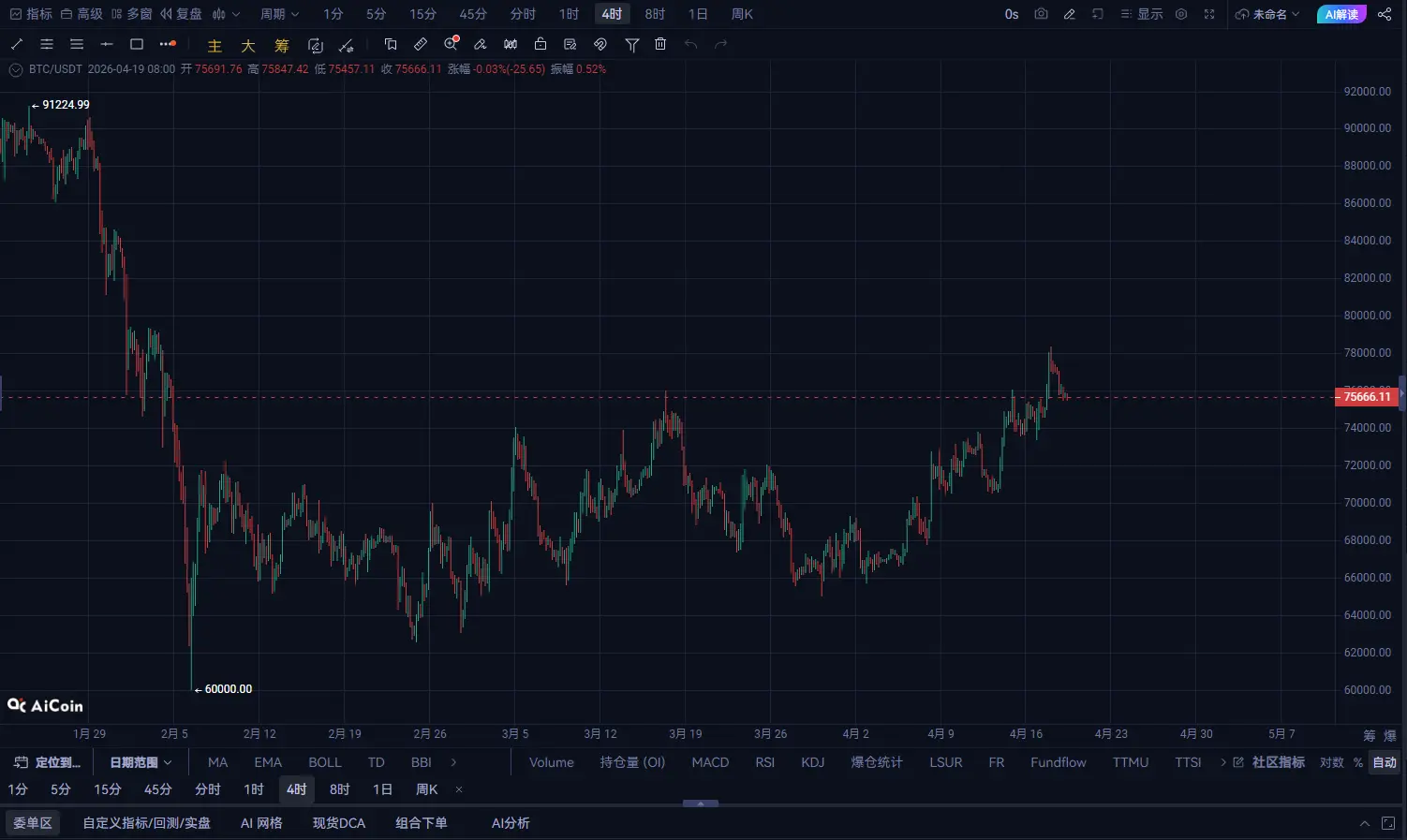
Task: Click the 75666.11 current price label
Action: [x=1367, y=397]
